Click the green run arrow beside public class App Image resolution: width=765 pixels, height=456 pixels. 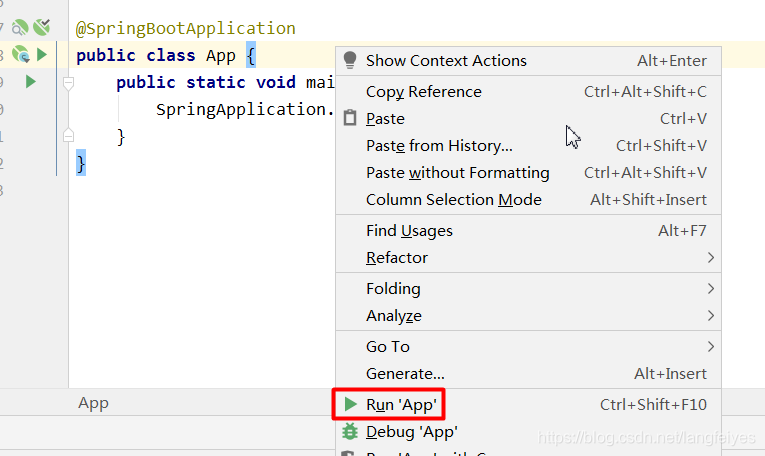pyautogui.click(x=42, y=54)
